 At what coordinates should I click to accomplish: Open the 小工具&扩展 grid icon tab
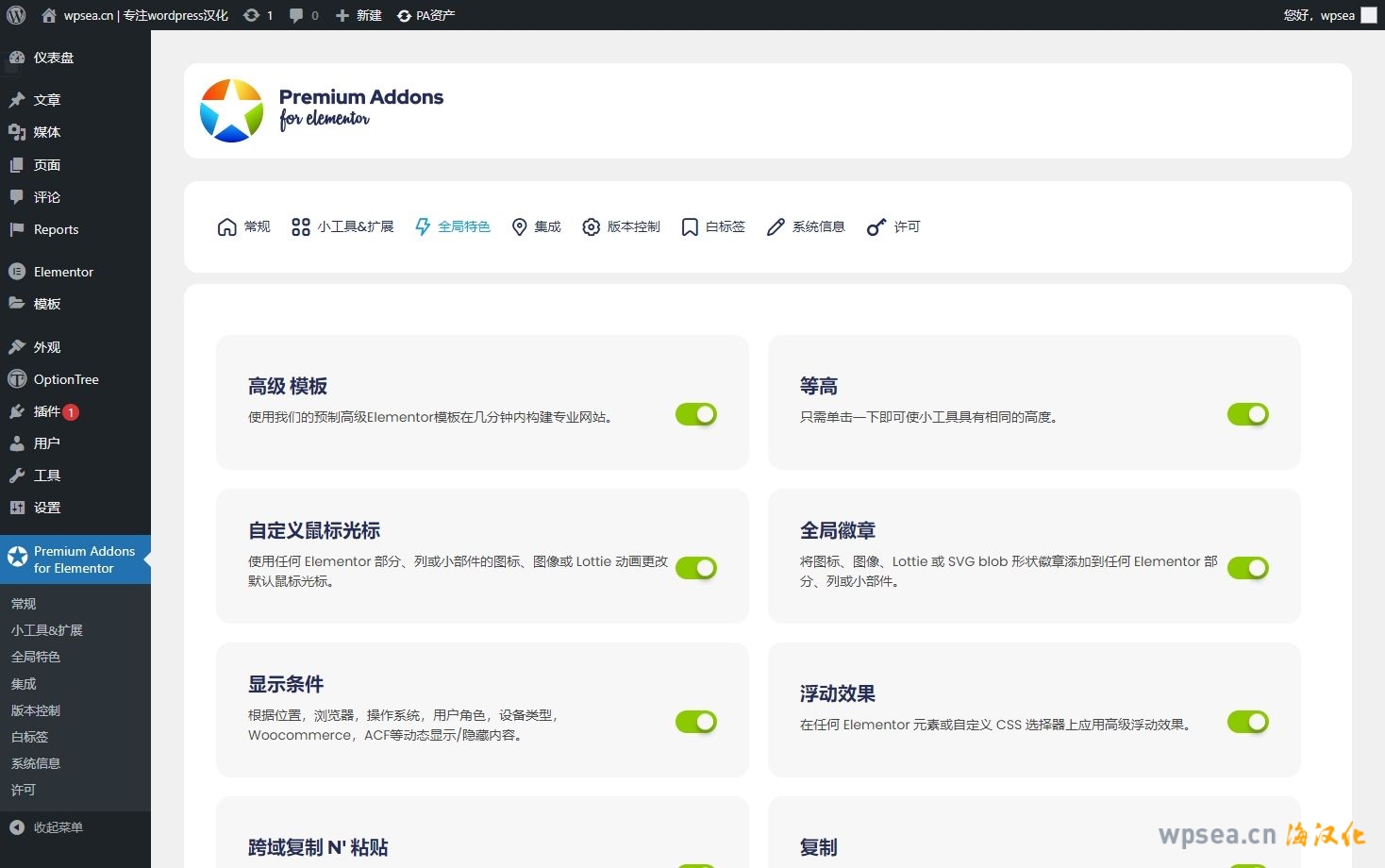pos(301,227)
